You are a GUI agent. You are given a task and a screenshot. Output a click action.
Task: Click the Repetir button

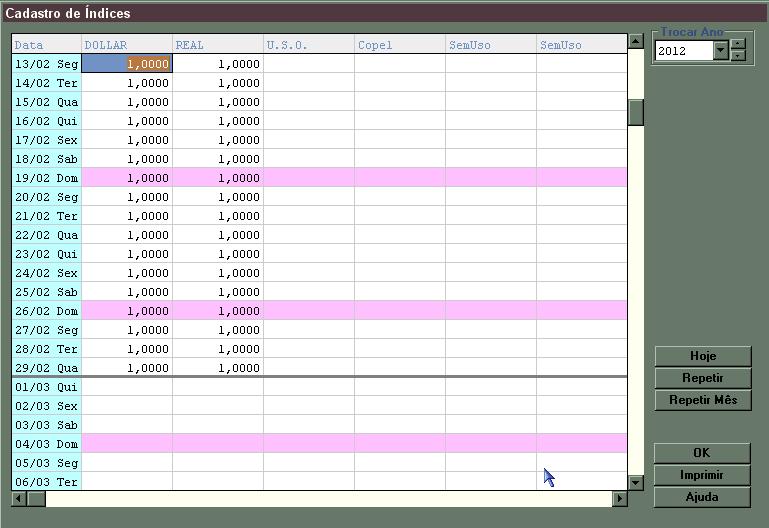pos(703,378)
